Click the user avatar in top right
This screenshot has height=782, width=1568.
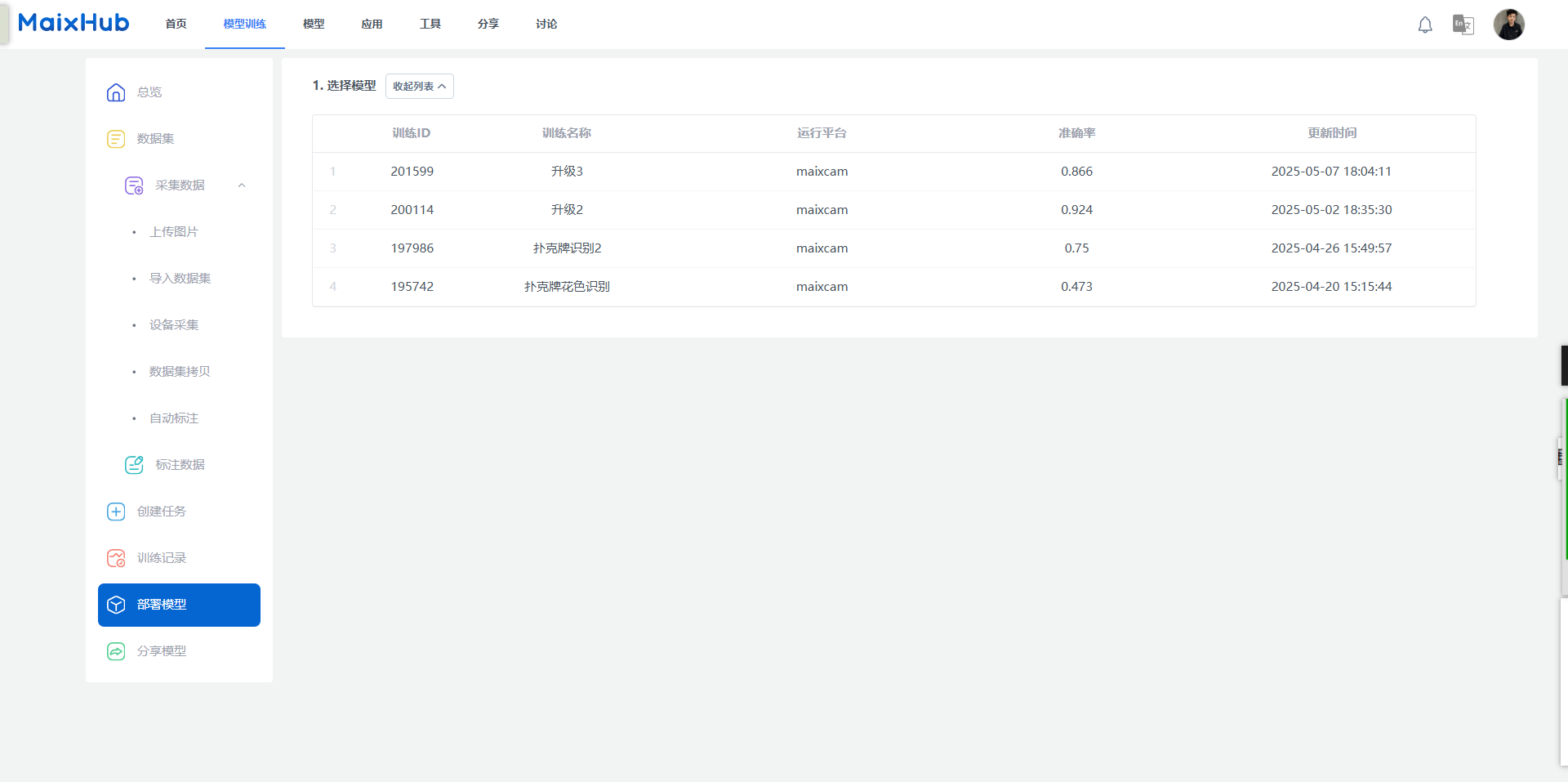[1509, 25]
